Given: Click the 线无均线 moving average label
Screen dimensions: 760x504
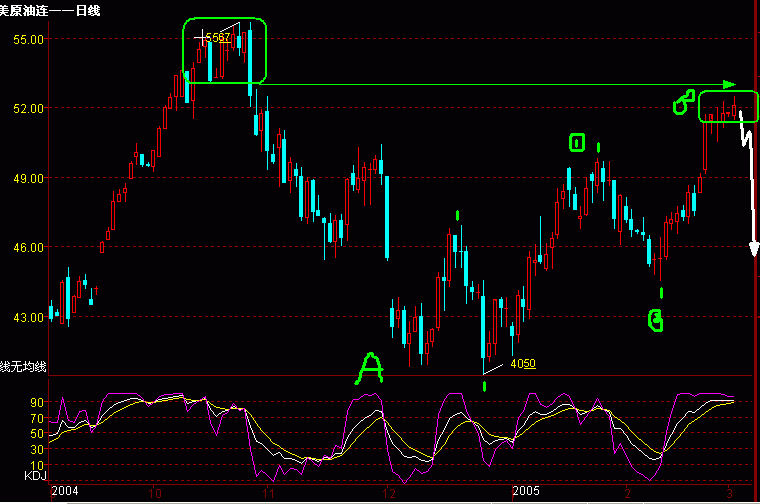Looking at the screenshot, I should [23, 367].
